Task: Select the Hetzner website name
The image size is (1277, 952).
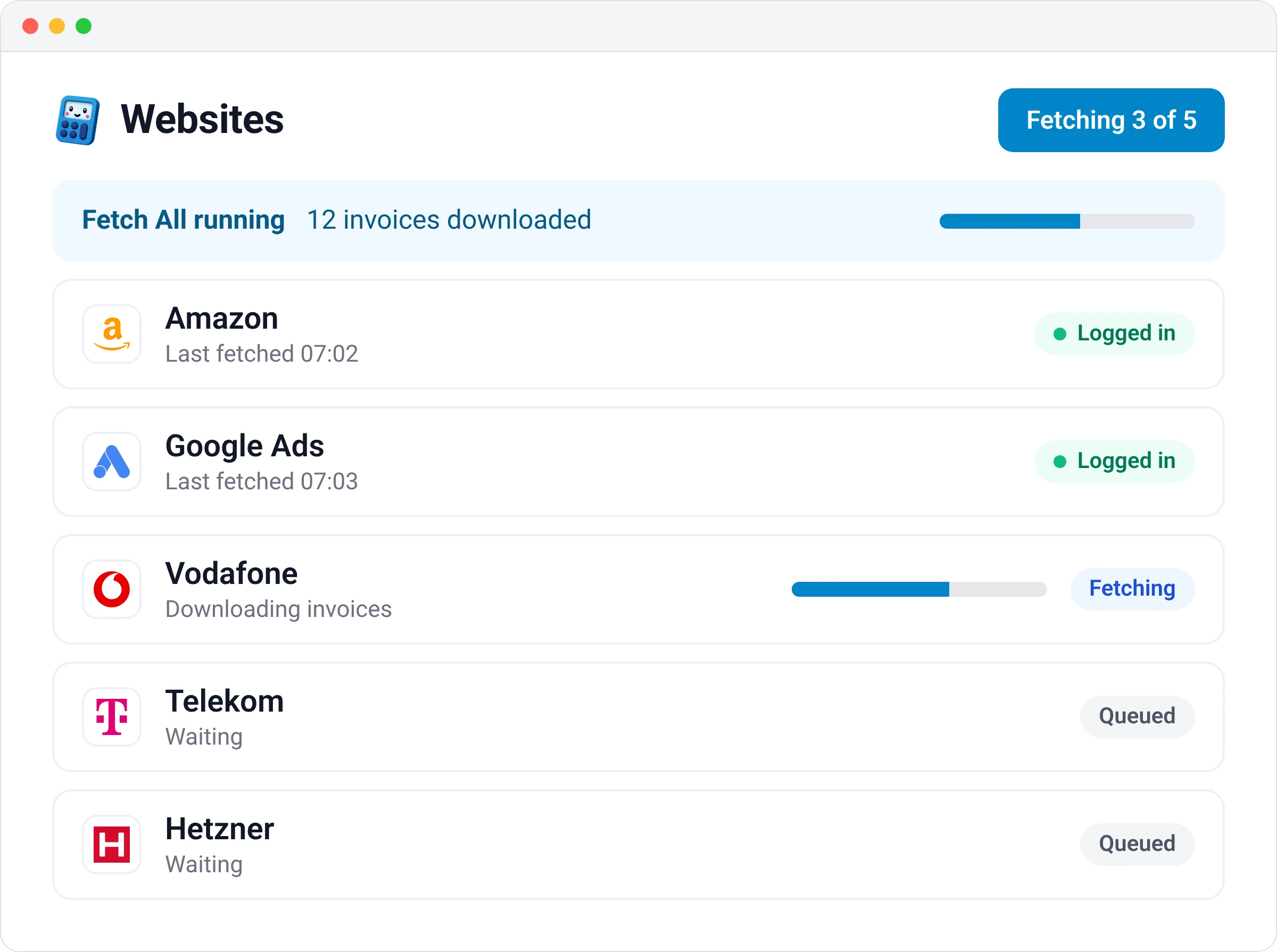Action: 220,829
